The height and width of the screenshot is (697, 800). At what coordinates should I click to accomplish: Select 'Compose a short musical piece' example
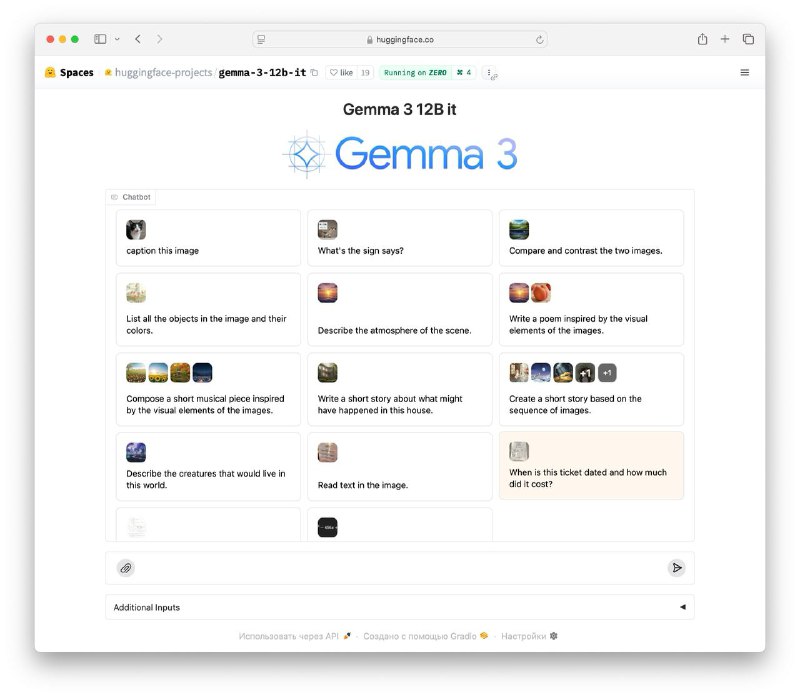pos(208,389)
